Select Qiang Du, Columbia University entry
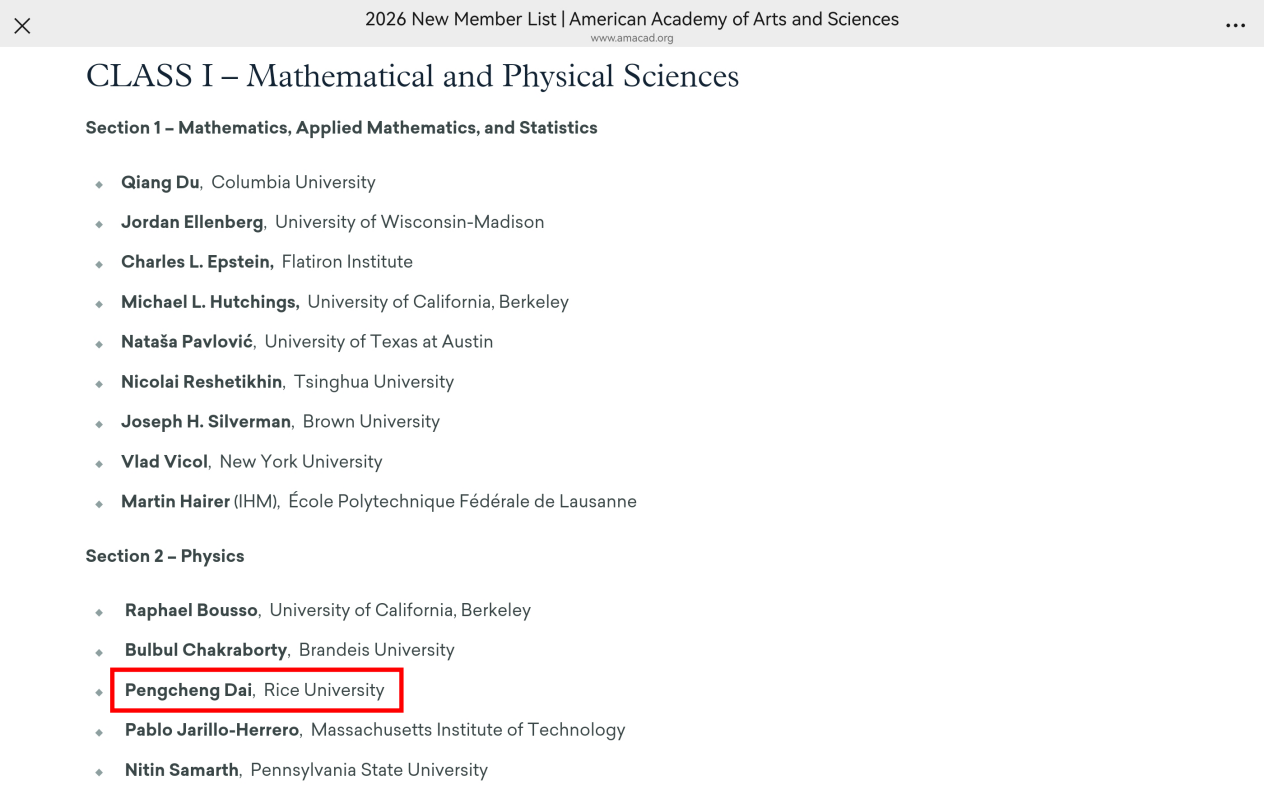This screenshot has width=1264, height=798. [x=248, y=182]
